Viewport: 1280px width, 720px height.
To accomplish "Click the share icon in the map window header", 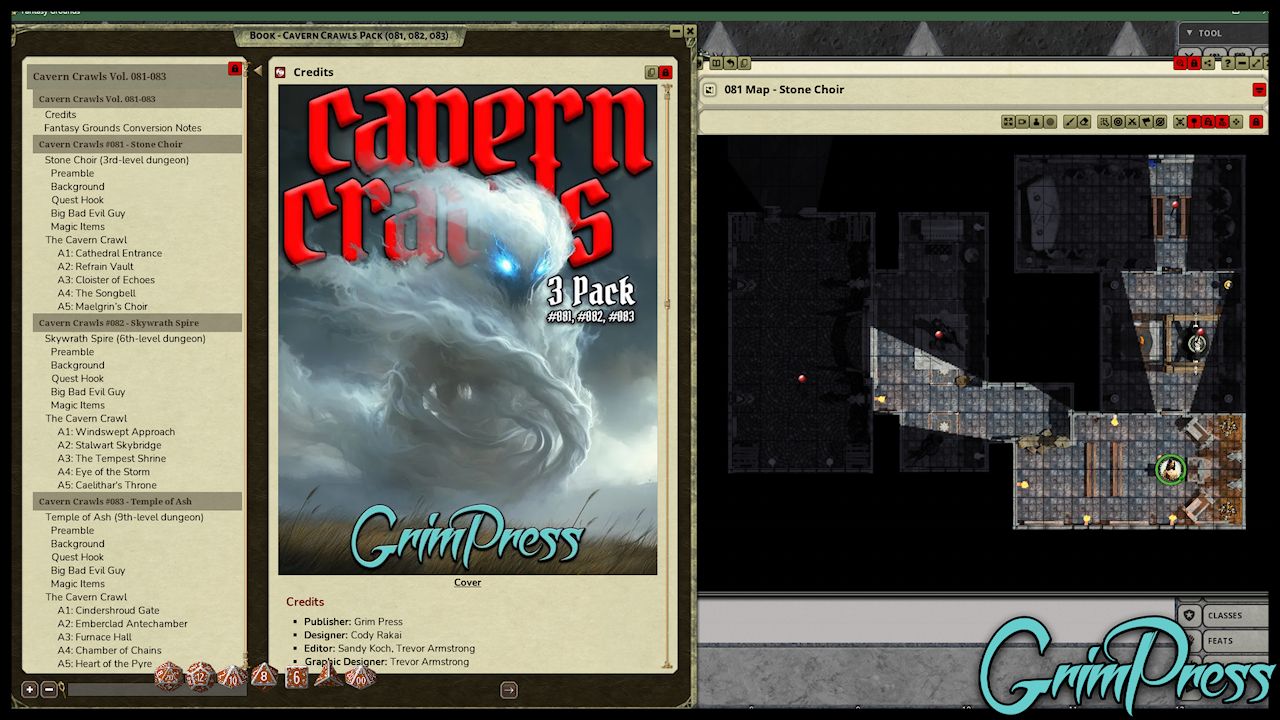I will coord(1208,63).
